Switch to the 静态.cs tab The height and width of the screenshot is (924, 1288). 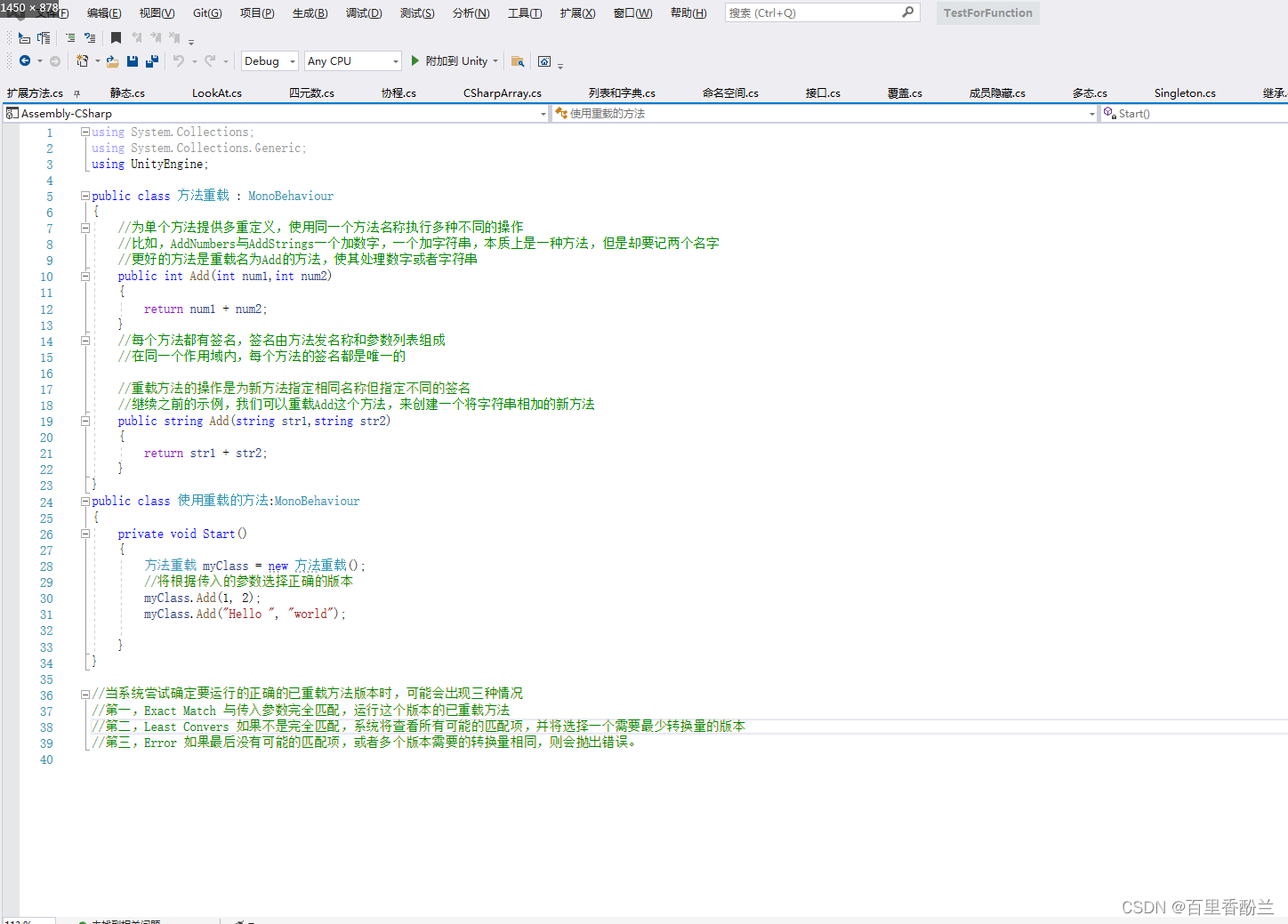pyautogui.click(x=127, y=93)
